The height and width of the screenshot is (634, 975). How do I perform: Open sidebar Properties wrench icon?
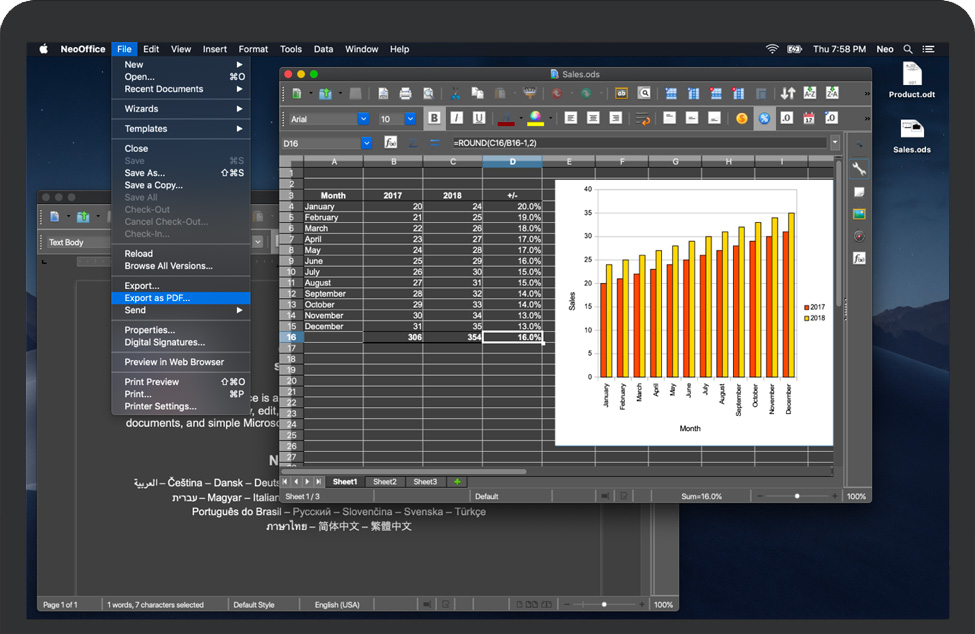click(858, 169)
